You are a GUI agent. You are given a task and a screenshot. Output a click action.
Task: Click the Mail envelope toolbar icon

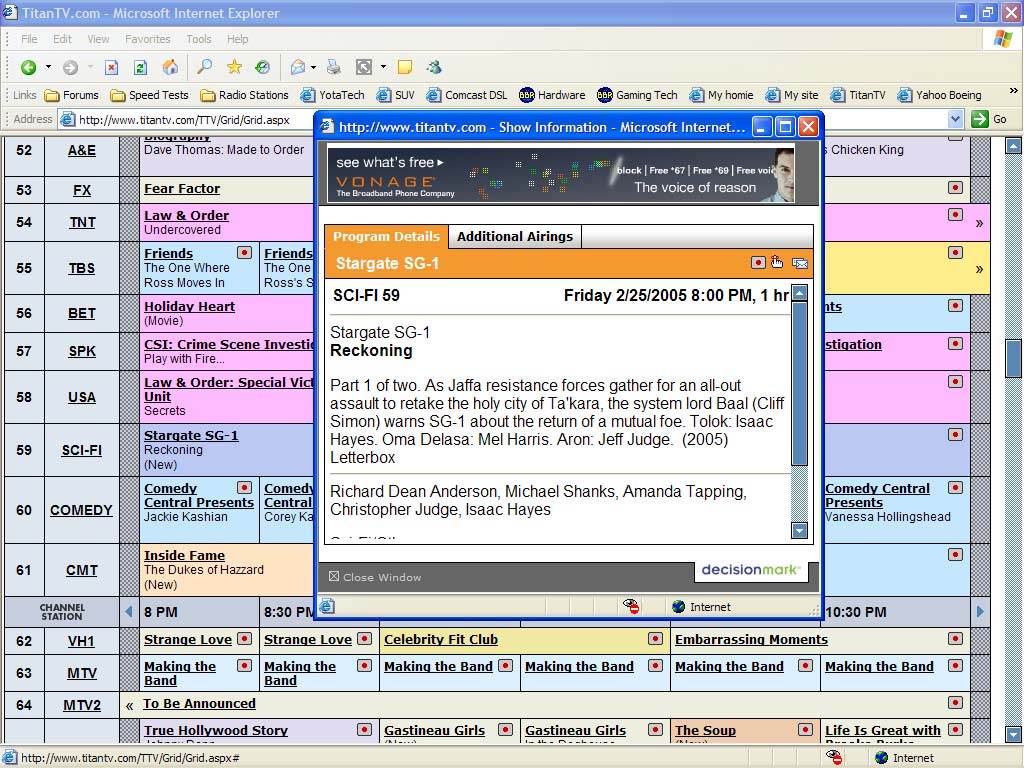298,67
